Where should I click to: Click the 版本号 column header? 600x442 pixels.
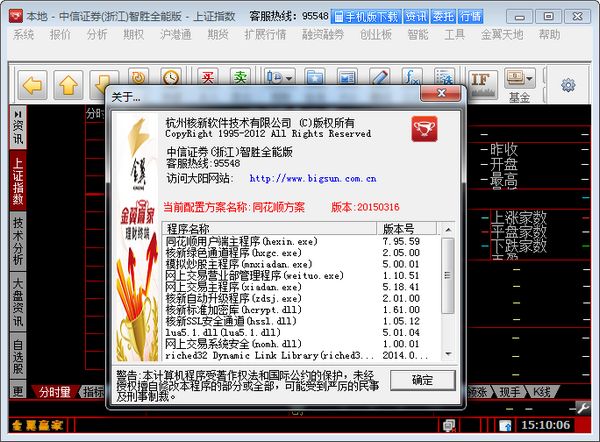[x=406, y=229]
